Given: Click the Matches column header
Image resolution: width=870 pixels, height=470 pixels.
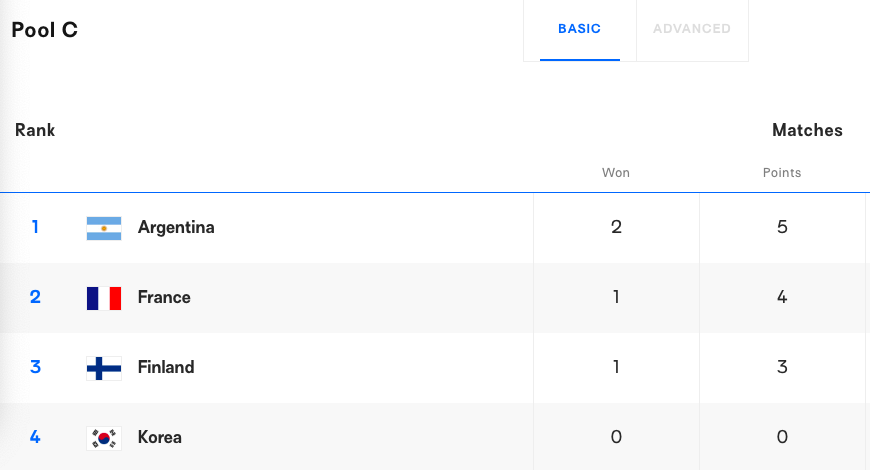Looking at the screenshot, I should (x=807, y=130).
